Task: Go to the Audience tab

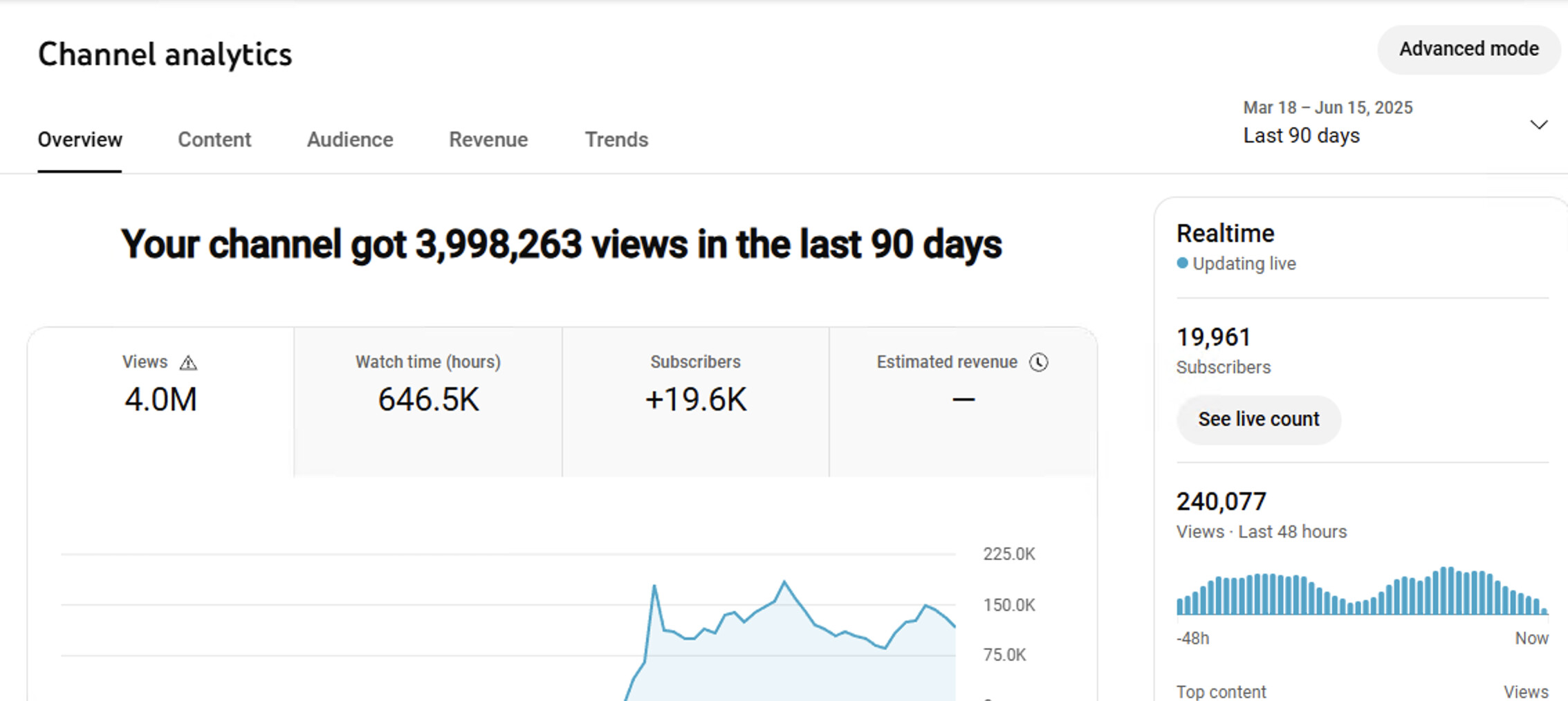Action: pyautogui.click(x=350, y=140)
